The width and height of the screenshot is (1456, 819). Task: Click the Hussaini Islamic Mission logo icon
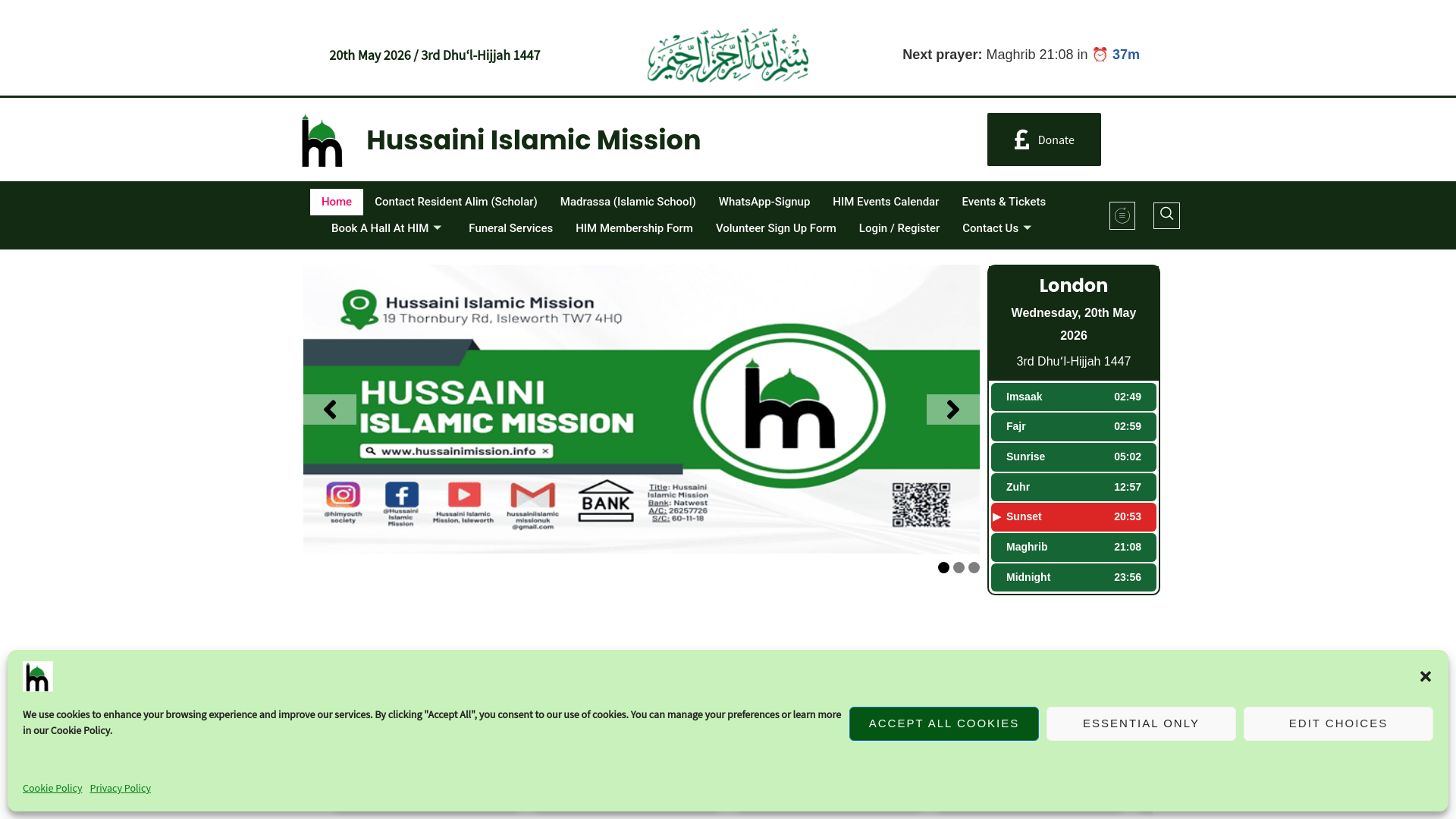(322, 140)
